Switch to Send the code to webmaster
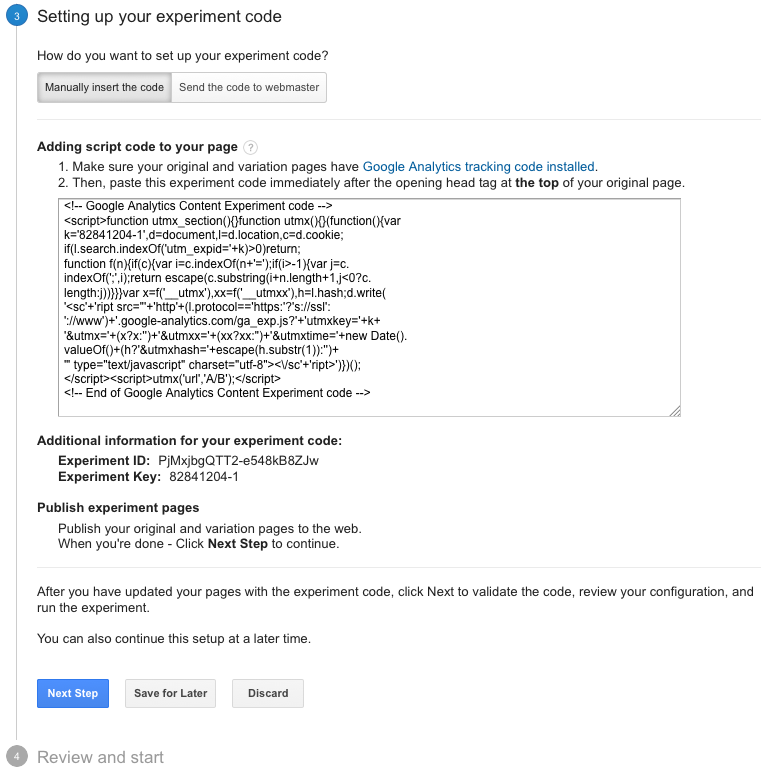The image size is (763, 773). pos(249,87)
